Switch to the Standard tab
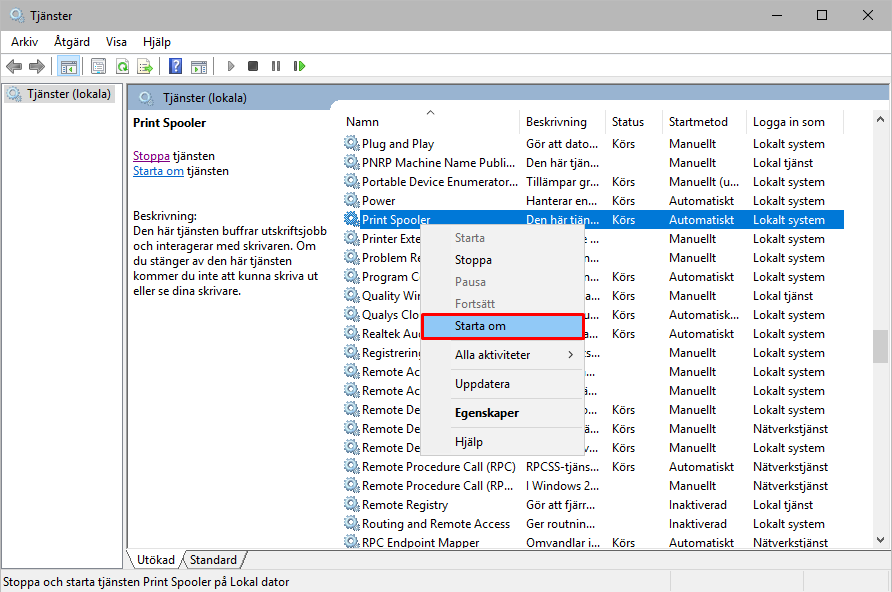 click(213, 560)
